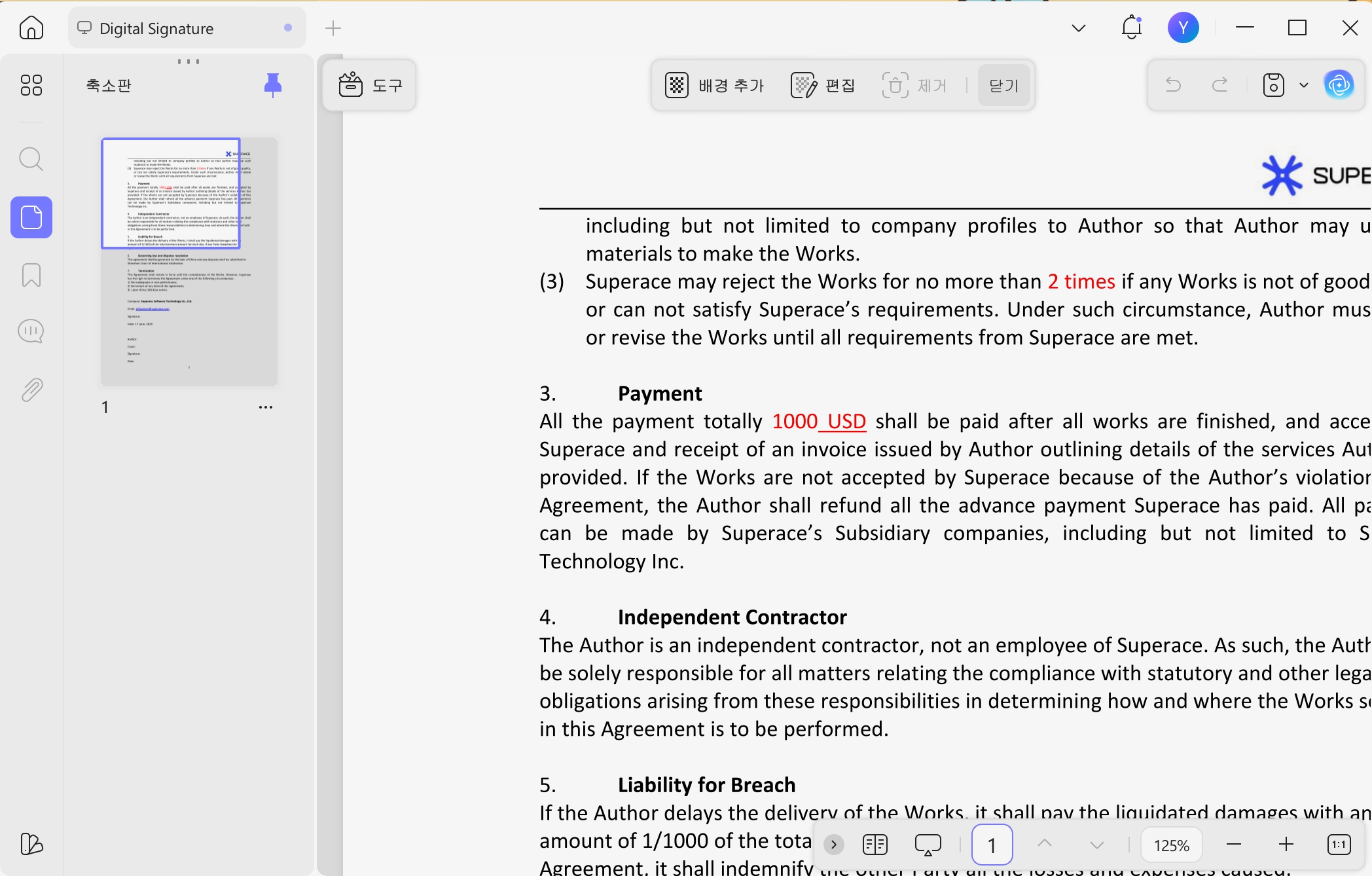The width and height of the screenshot is (1372, 876).
Task: Click 편집 edit background
Action: [823, 85]
